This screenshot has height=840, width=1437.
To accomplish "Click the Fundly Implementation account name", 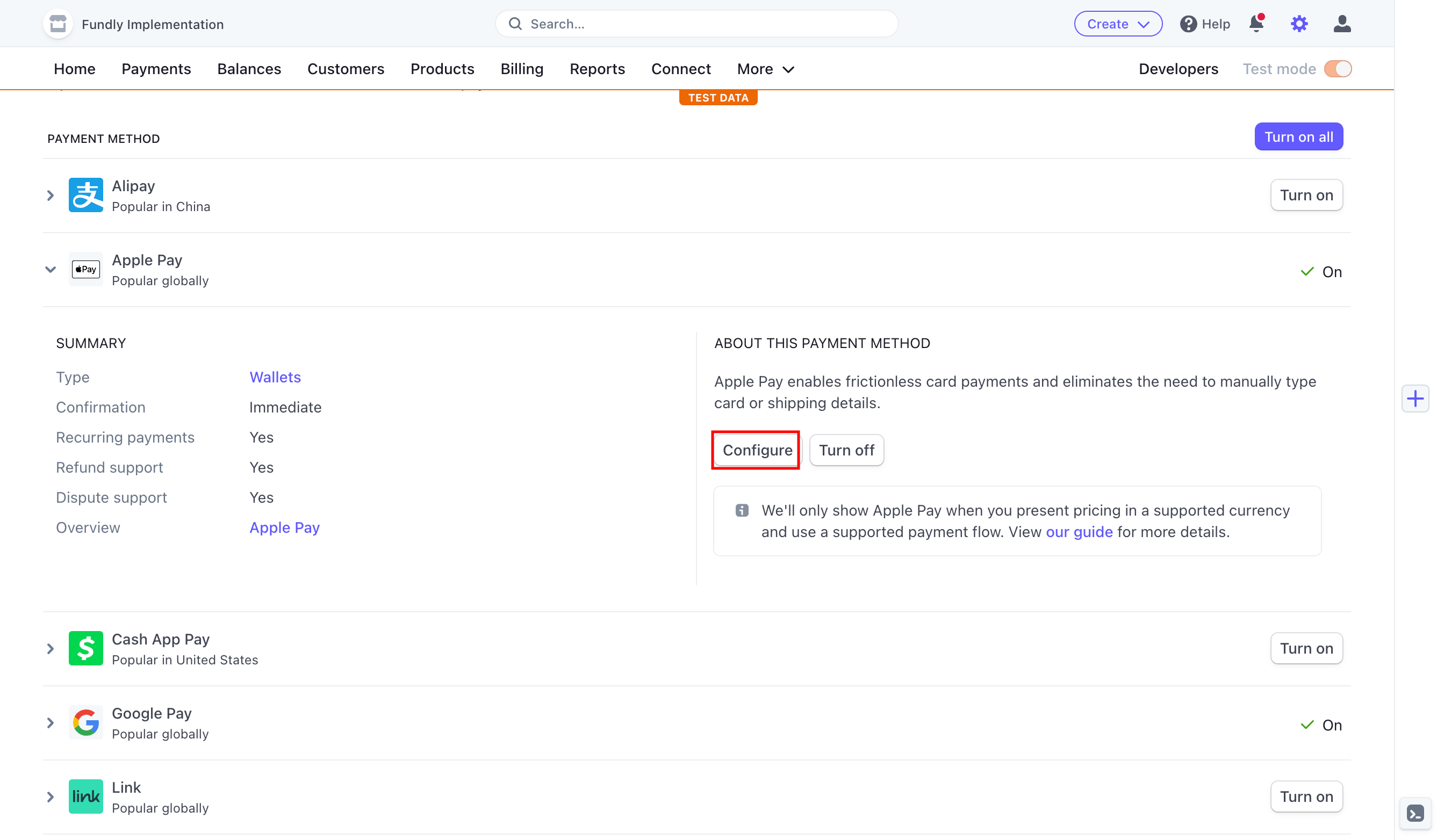I will (152, 24).
